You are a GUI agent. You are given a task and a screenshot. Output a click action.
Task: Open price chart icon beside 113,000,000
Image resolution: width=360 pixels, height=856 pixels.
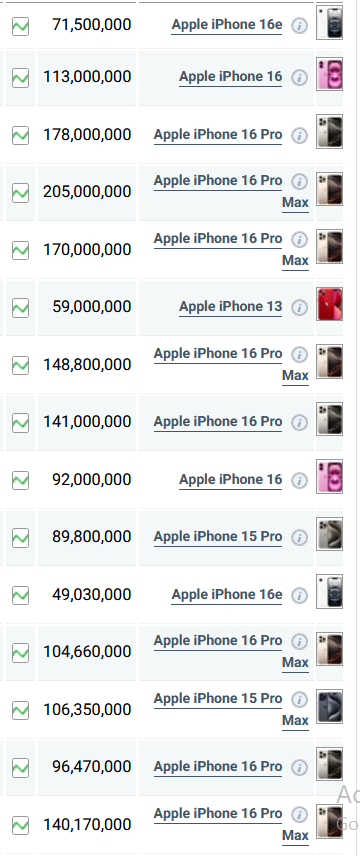(x=20, y=78)
